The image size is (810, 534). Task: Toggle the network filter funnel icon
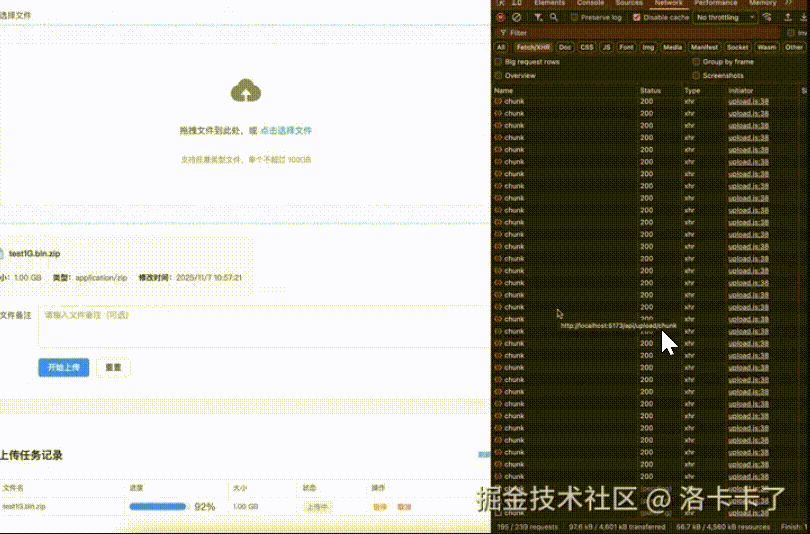click(x=538, y=17)
